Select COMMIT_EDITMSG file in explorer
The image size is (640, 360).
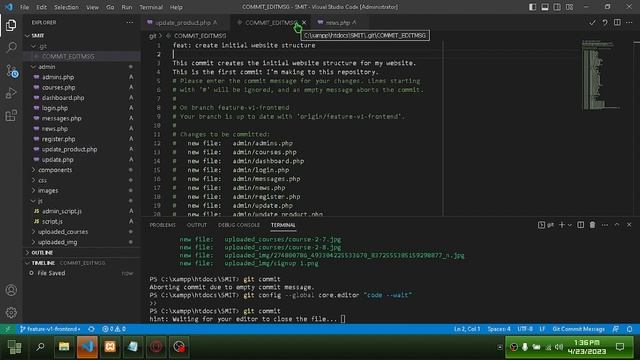click(82, 56)
